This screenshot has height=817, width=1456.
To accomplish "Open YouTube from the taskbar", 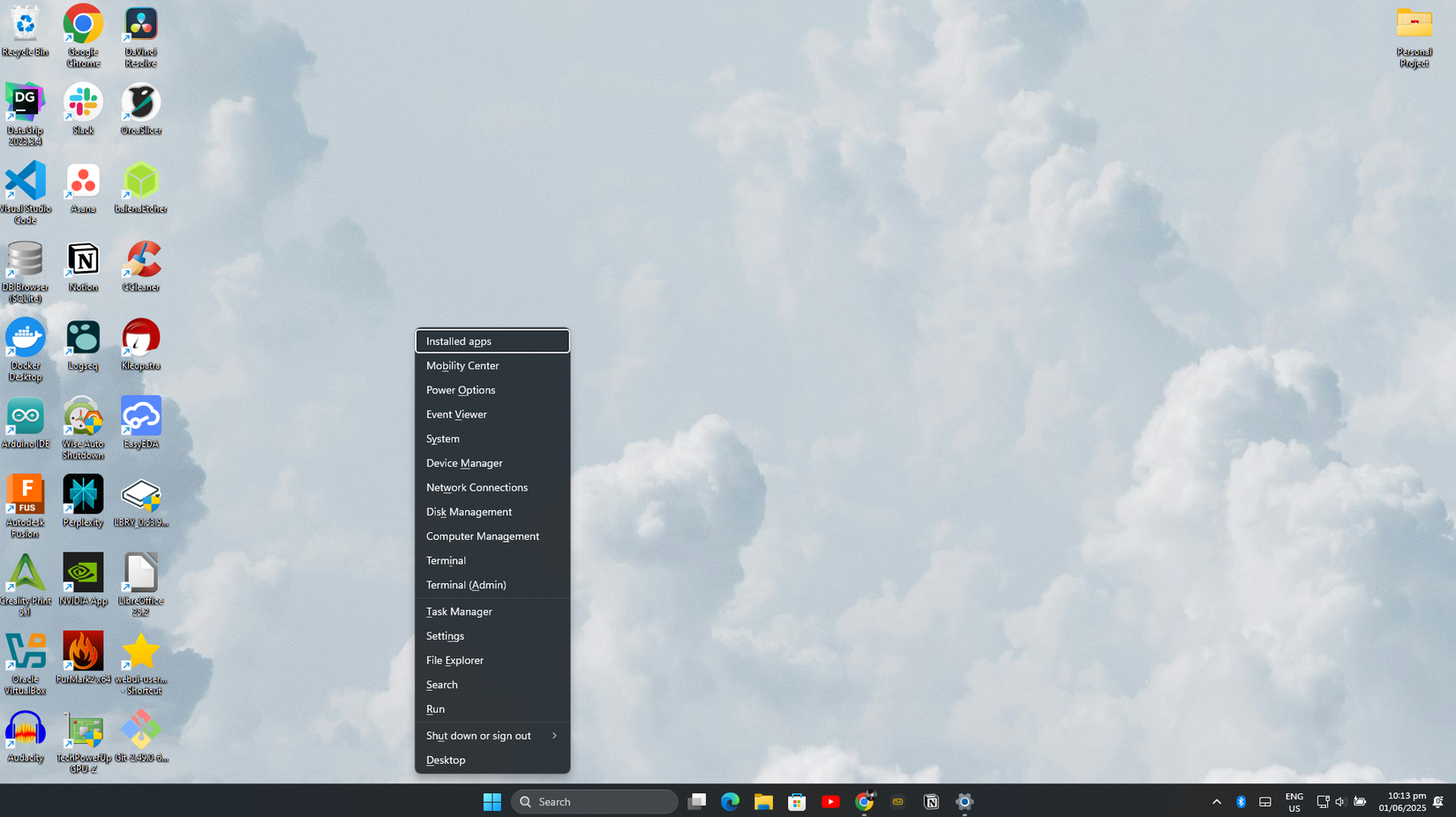I will click(830, 801).
